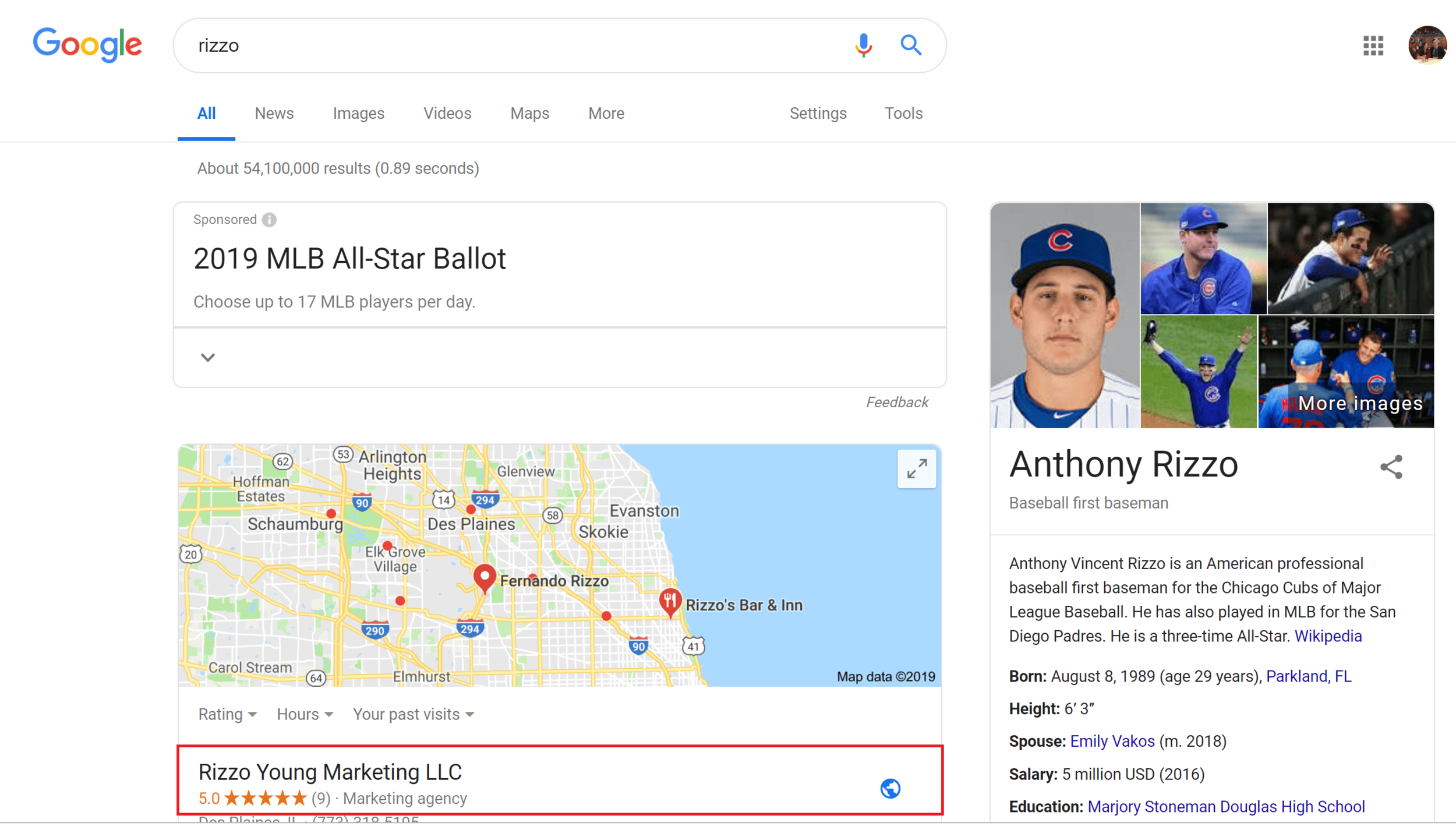
Task: Click the blue search magnifier icon
Action: [911, 45]
